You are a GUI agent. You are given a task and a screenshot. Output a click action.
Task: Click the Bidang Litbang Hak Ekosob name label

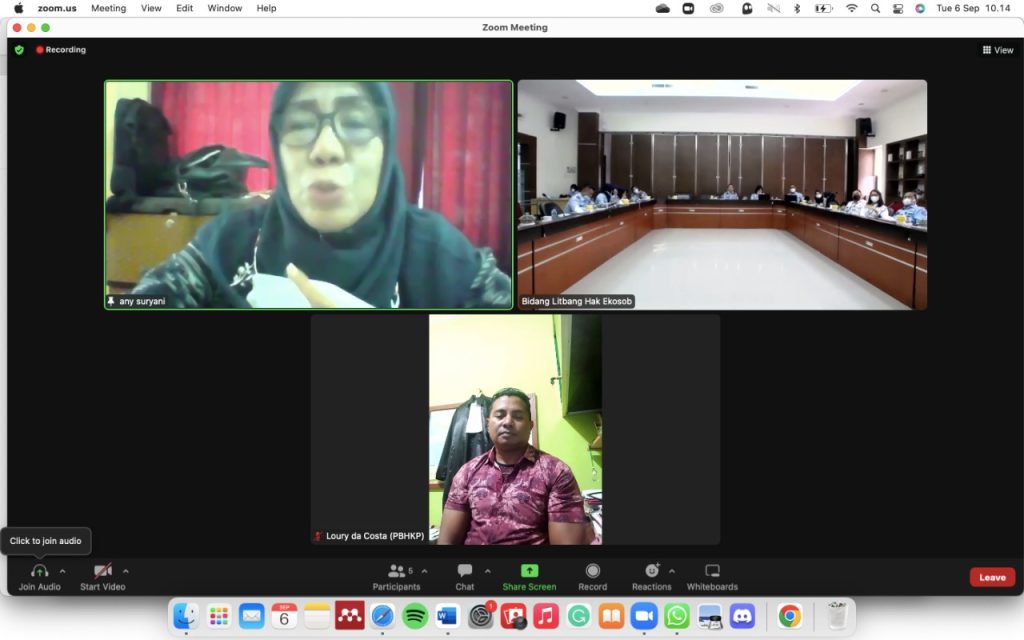pyautogui.click(x=577, y=301)
